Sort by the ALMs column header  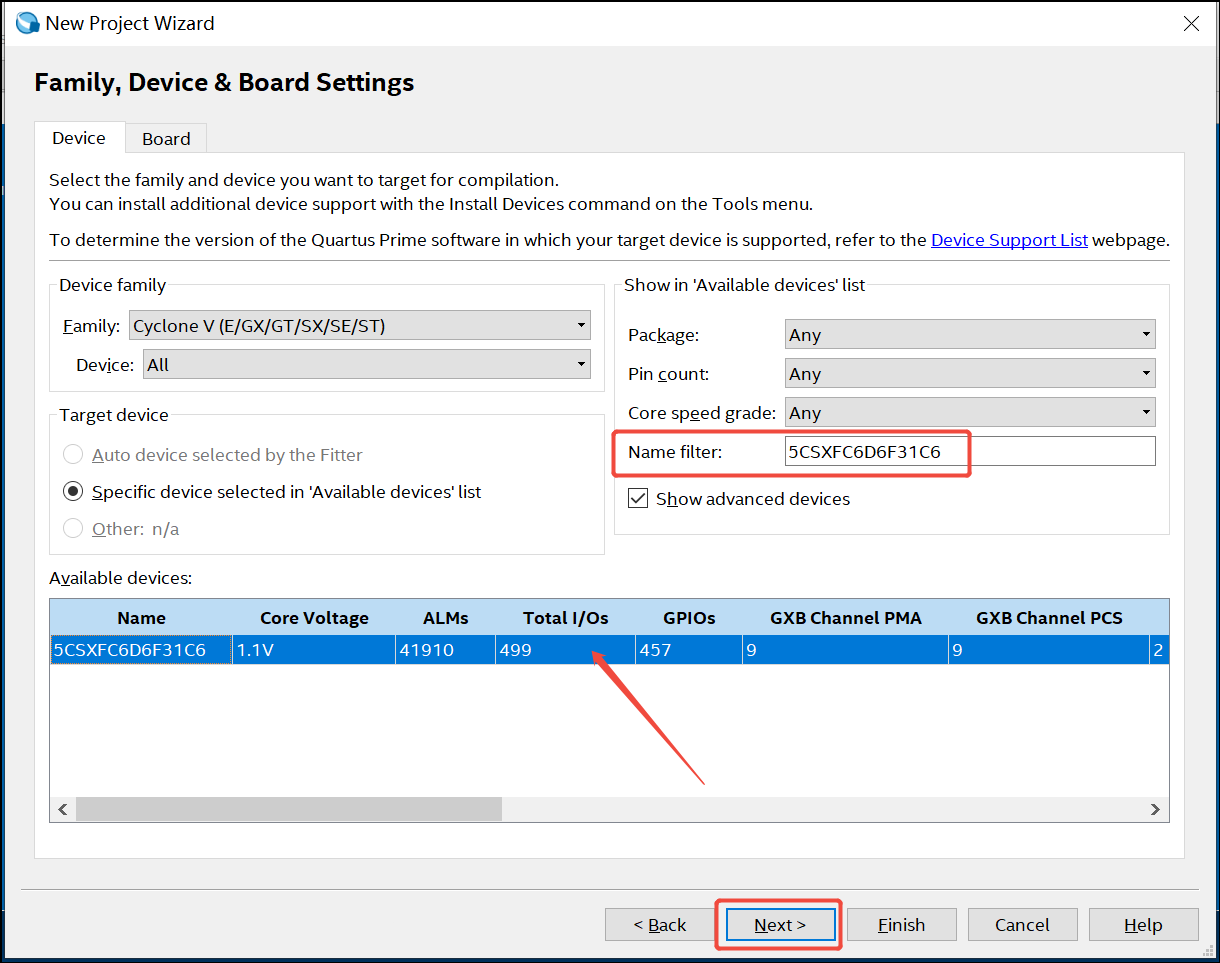click(445, 618)
